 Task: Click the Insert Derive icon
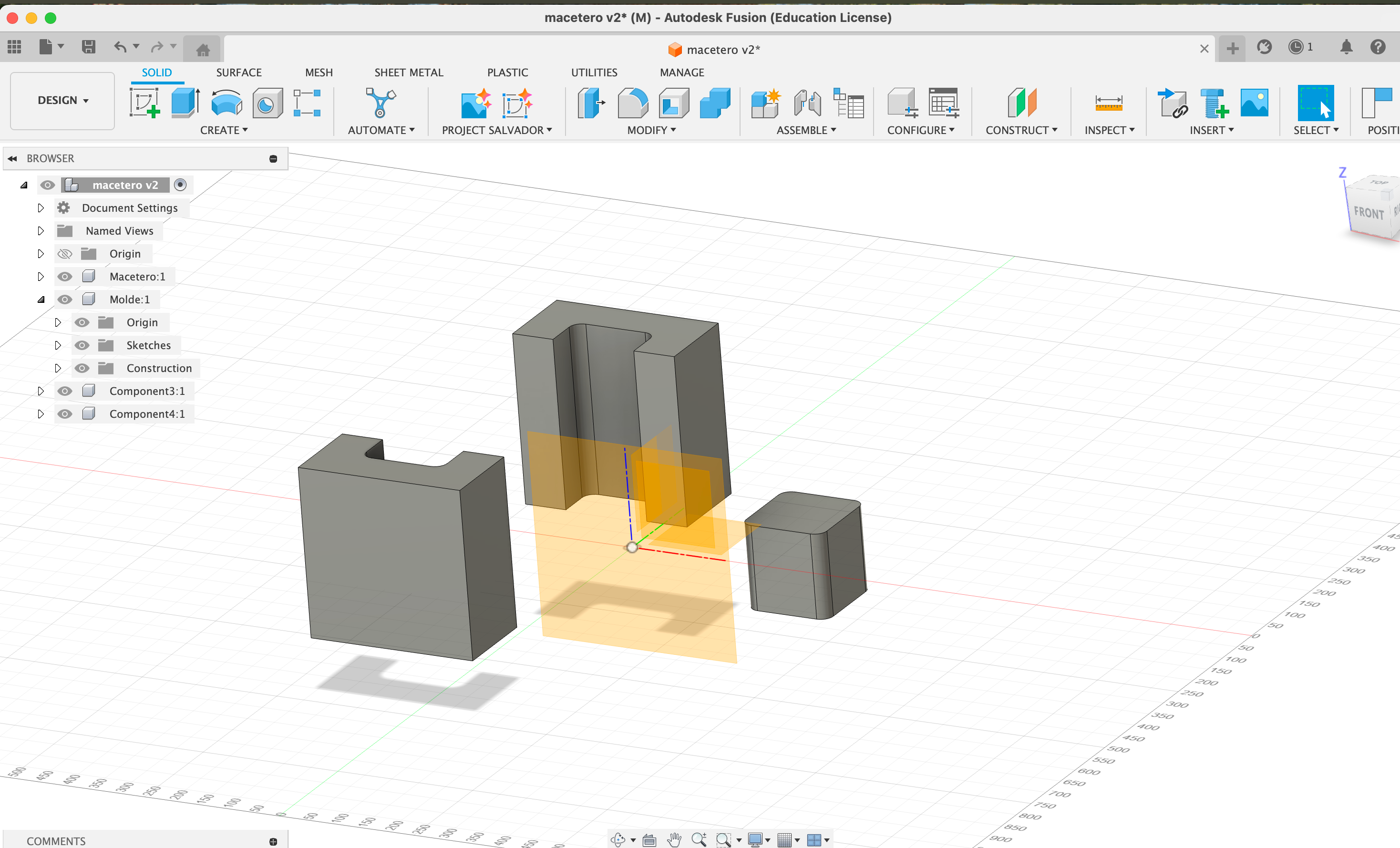[1172, 103]
